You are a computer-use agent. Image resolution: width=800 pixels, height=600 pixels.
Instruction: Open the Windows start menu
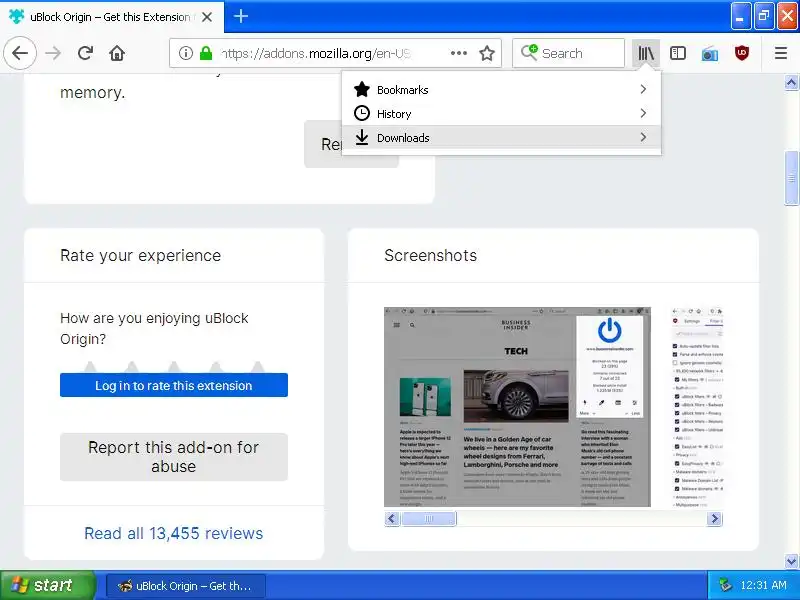[x=47, y=585]
